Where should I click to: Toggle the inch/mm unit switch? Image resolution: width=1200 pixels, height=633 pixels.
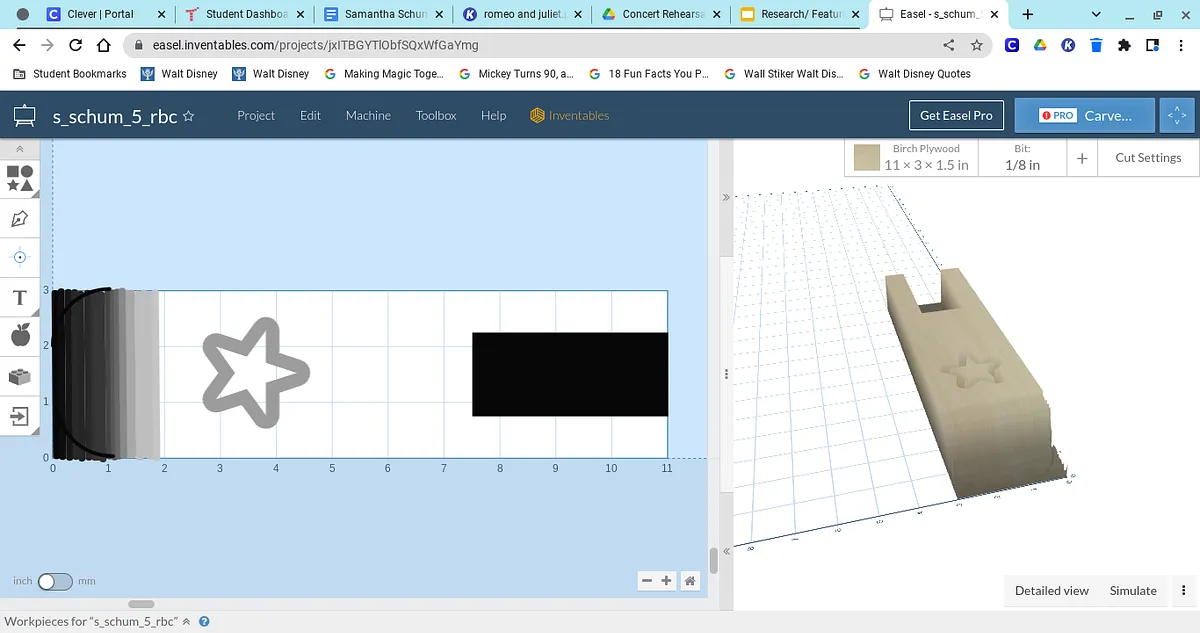(54, 581)
